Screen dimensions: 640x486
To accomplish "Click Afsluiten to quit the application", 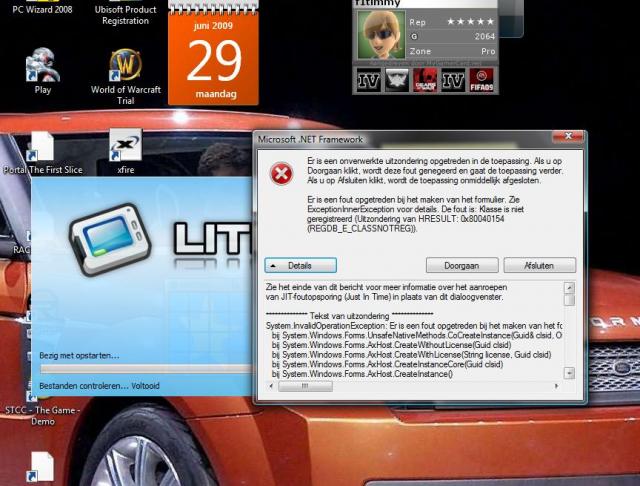I will click(x=539, y=265).
